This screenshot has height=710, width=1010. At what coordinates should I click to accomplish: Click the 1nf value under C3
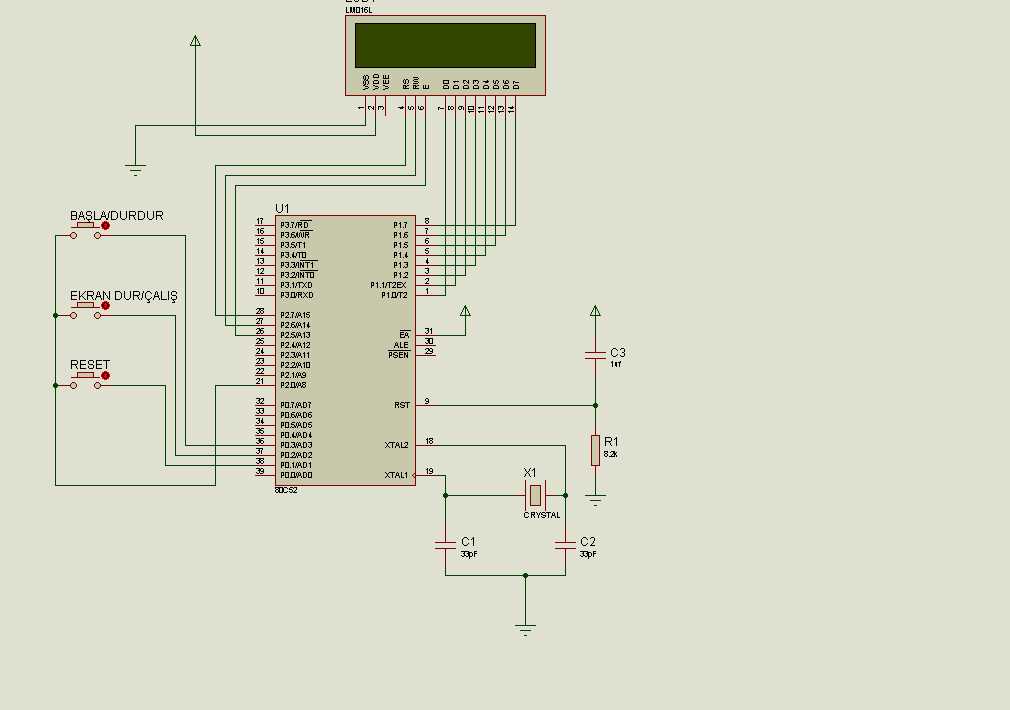[616, 365]
